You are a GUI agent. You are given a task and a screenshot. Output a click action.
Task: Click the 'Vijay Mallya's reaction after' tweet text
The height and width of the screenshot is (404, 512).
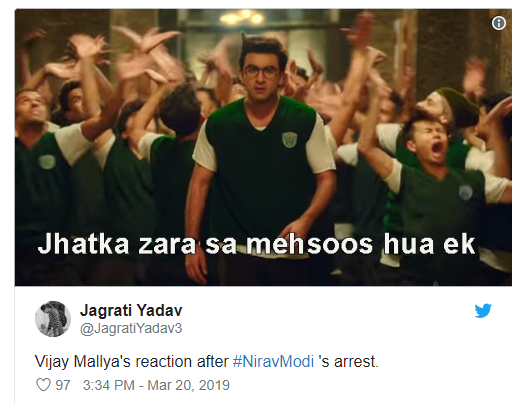[132, 362]
